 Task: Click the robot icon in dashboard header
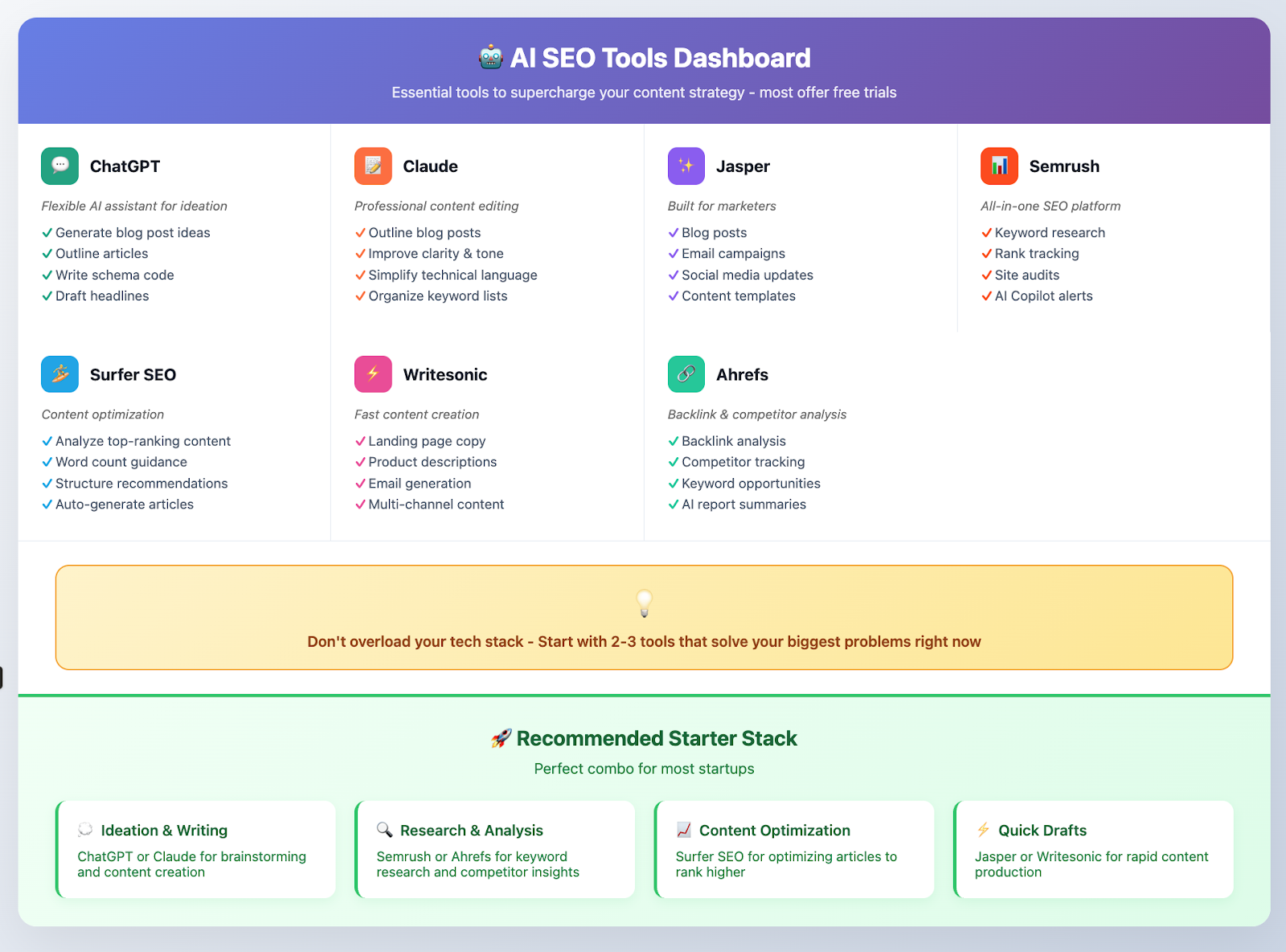pos(491,58)
